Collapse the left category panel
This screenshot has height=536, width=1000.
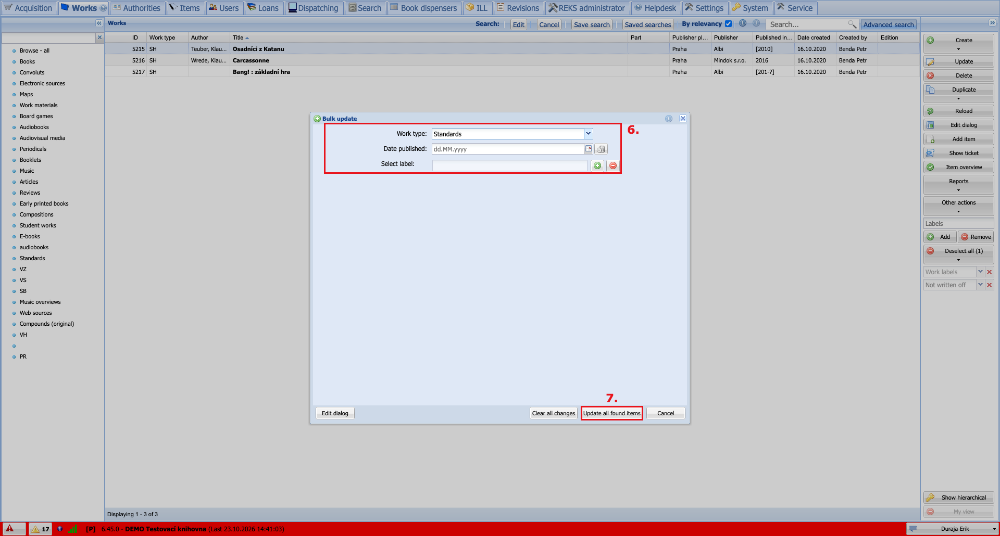point(99,23)
